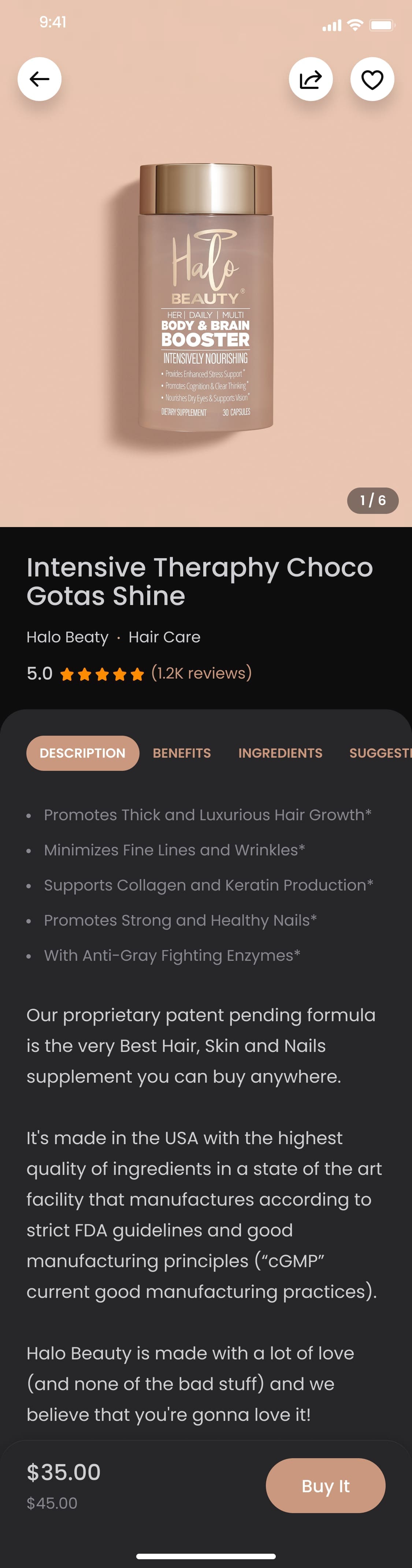This screenshot has width=412, height=1568.
Task: Open the share icon
Action: pos(311,79)
